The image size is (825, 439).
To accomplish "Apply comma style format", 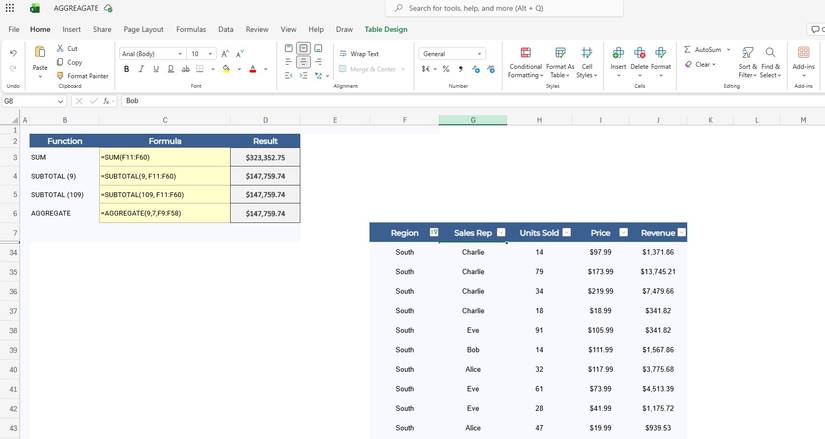I will (461, 69).
